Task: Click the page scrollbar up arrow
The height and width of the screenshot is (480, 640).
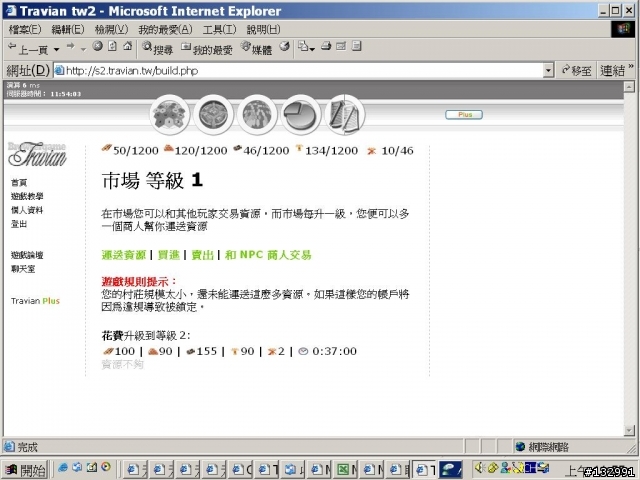Action: [629, 86]
